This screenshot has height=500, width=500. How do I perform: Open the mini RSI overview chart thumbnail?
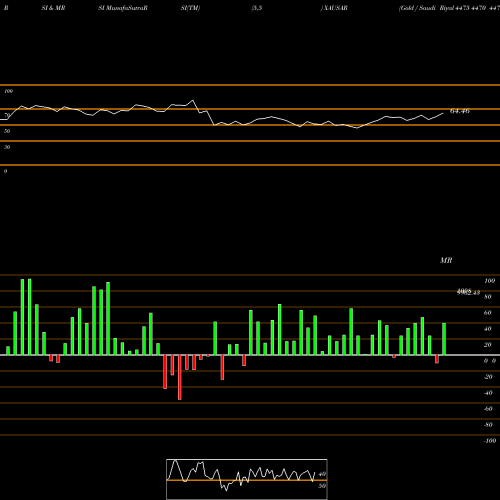247,479
